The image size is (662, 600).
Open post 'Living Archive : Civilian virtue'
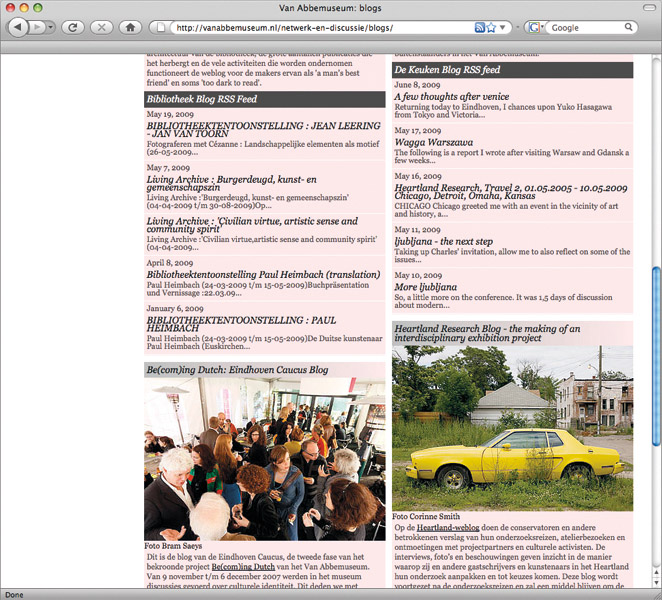[x=252, y=225]
